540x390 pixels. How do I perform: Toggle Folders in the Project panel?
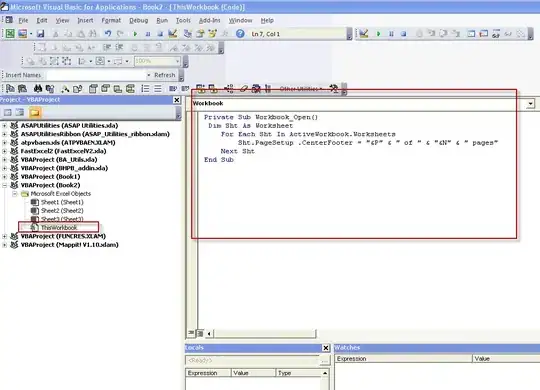pyautogui.click(x=35, y=112)
